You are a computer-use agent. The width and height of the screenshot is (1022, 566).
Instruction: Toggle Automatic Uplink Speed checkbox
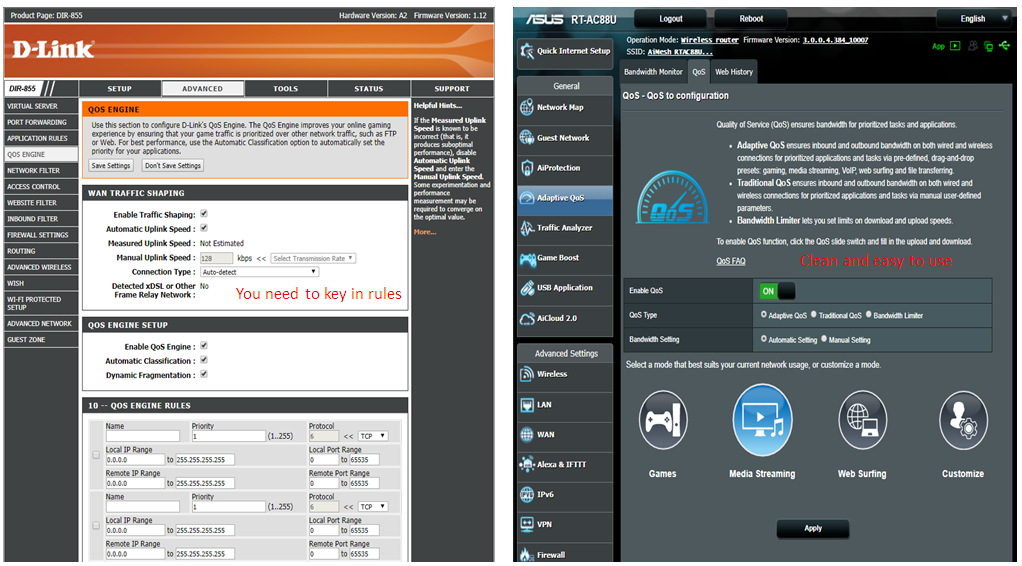pos(204,228)
